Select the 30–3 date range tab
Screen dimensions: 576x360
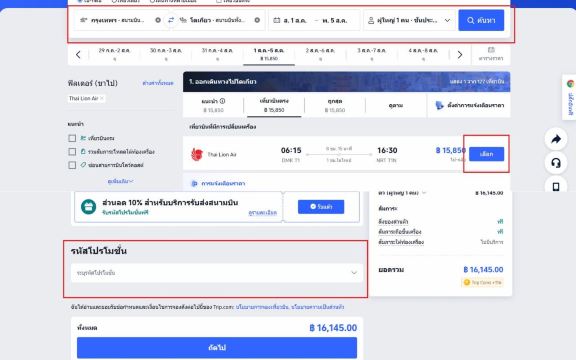[166, 54]
